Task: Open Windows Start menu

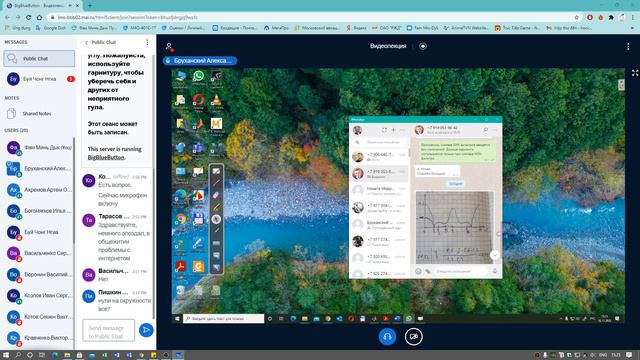Action: [6, 355]
